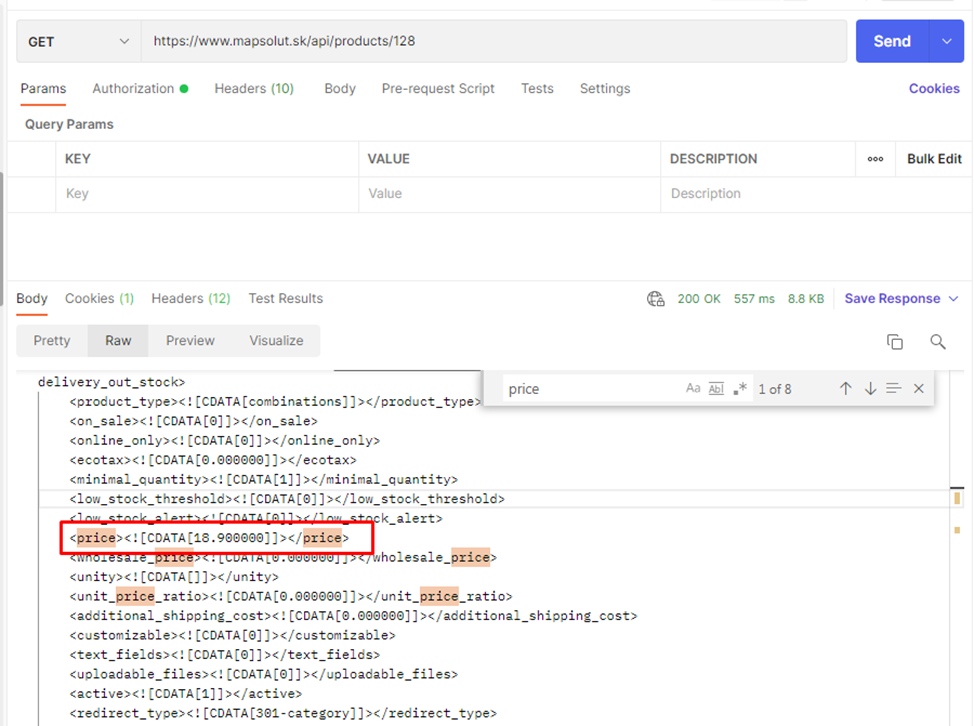Go to previous match arrow

pyautogui.click(x=845, y=389)
